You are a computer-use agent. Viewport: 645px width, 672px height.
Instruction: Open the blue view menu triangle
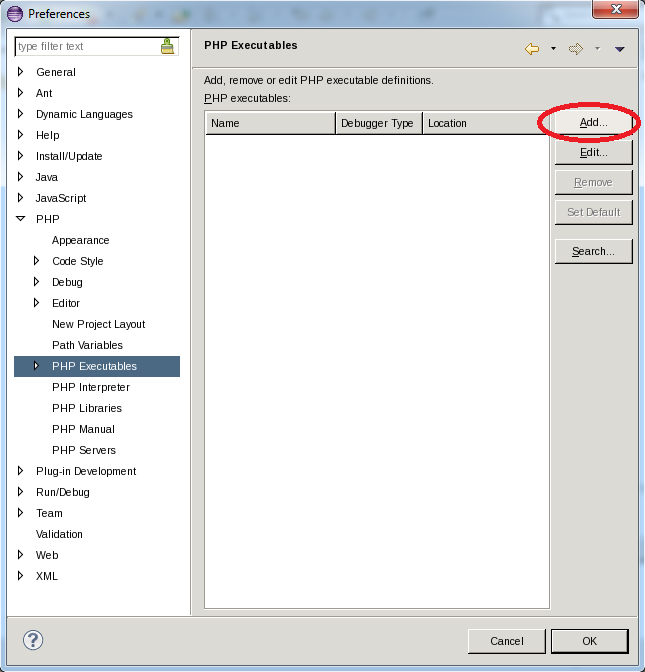619,49
